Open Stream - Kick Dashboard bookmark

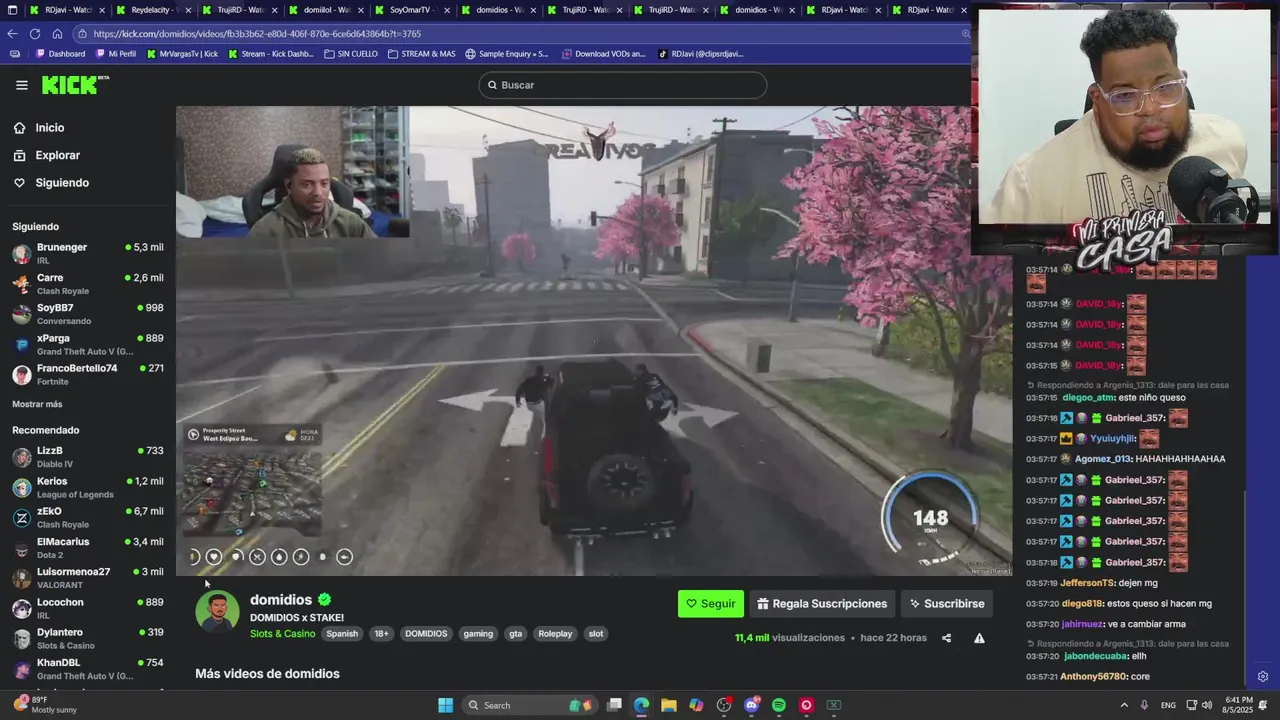pyautogui.click(x=270, y=54)
